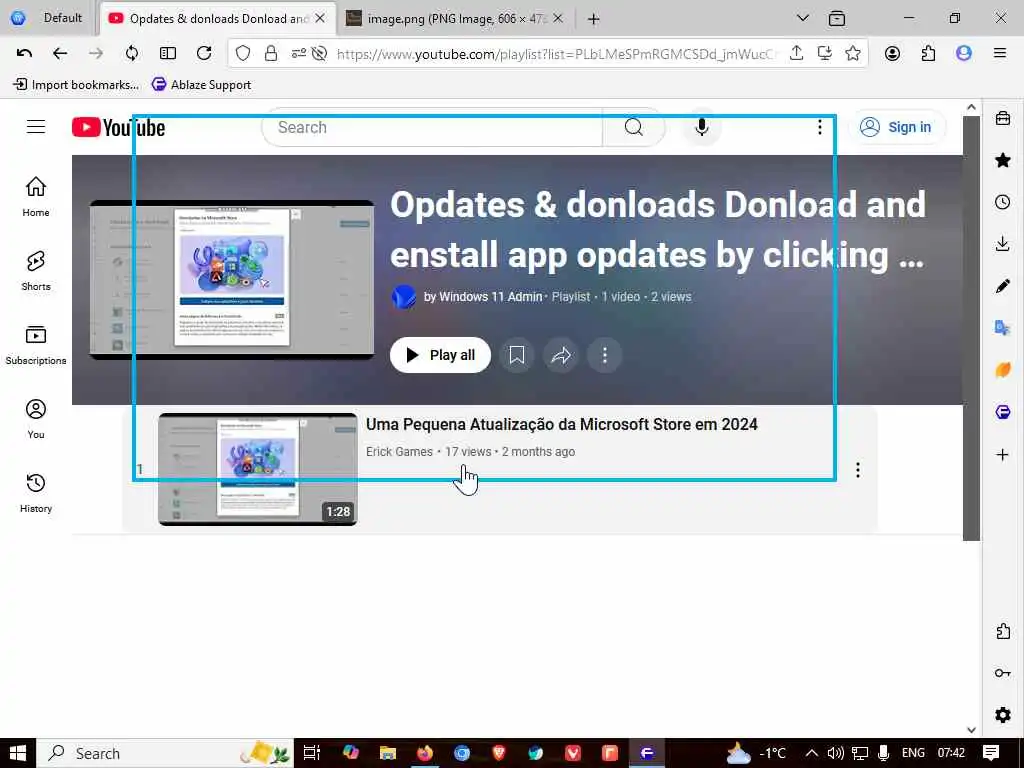
Task: Open the Windows 11 Admin channel link
Action: [x=490, y=296]
